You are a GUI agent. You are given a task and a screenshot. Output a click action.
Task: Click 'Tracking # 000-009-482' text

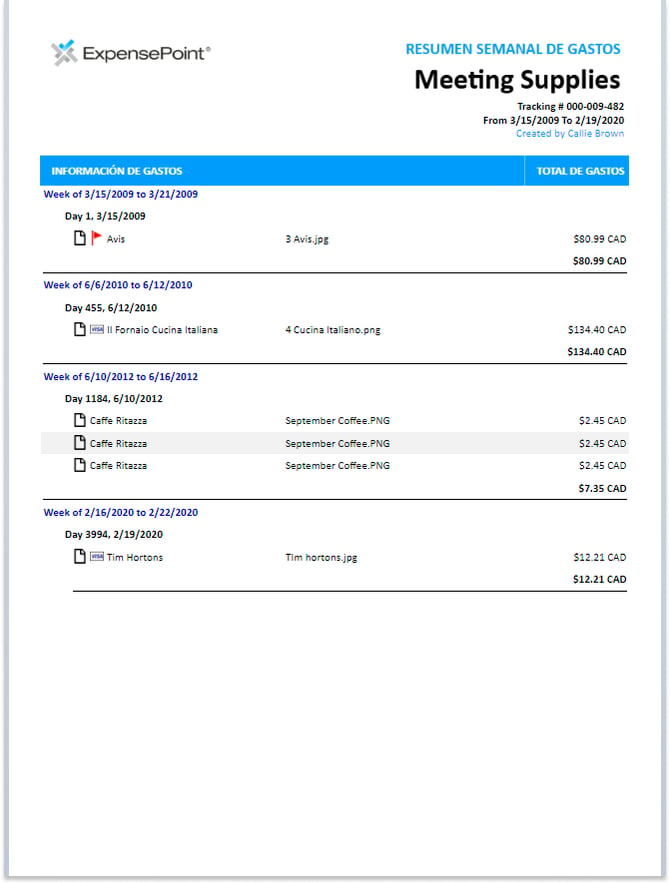click(570, 106)
